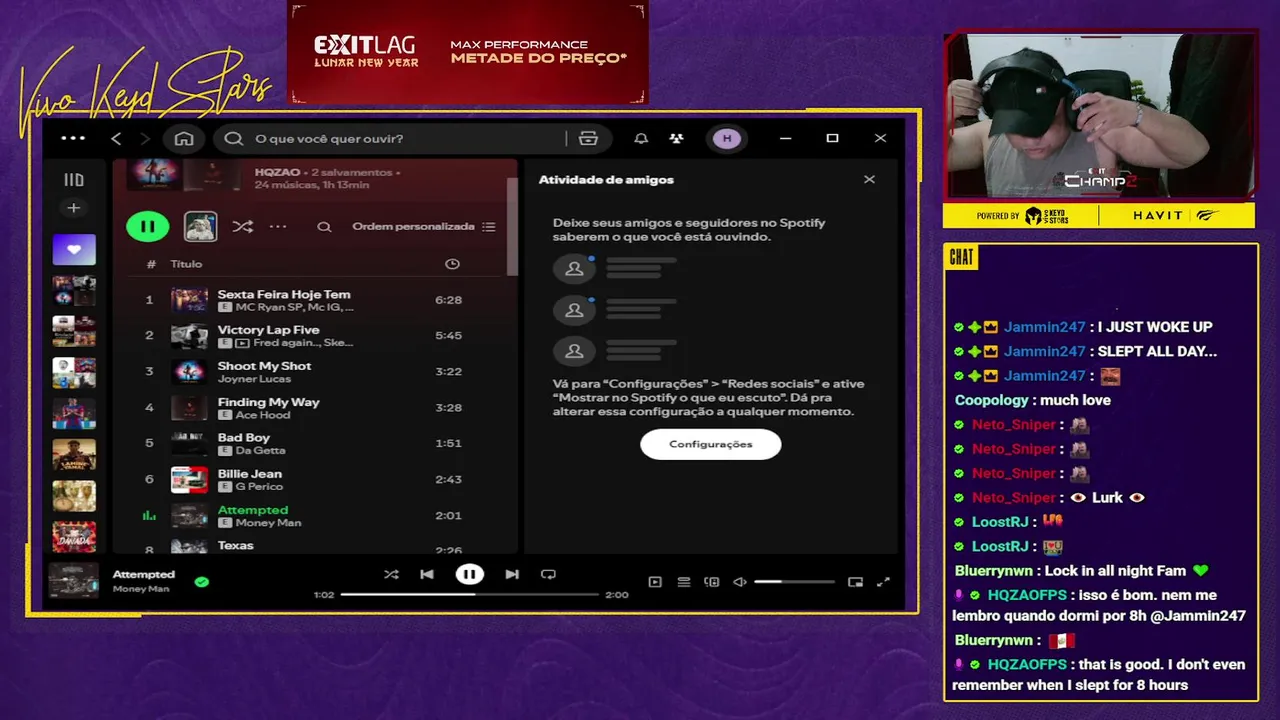Pause the playlist with the green button
Image resolution: width=1280 pixels, height=720 pixels.
148,226
